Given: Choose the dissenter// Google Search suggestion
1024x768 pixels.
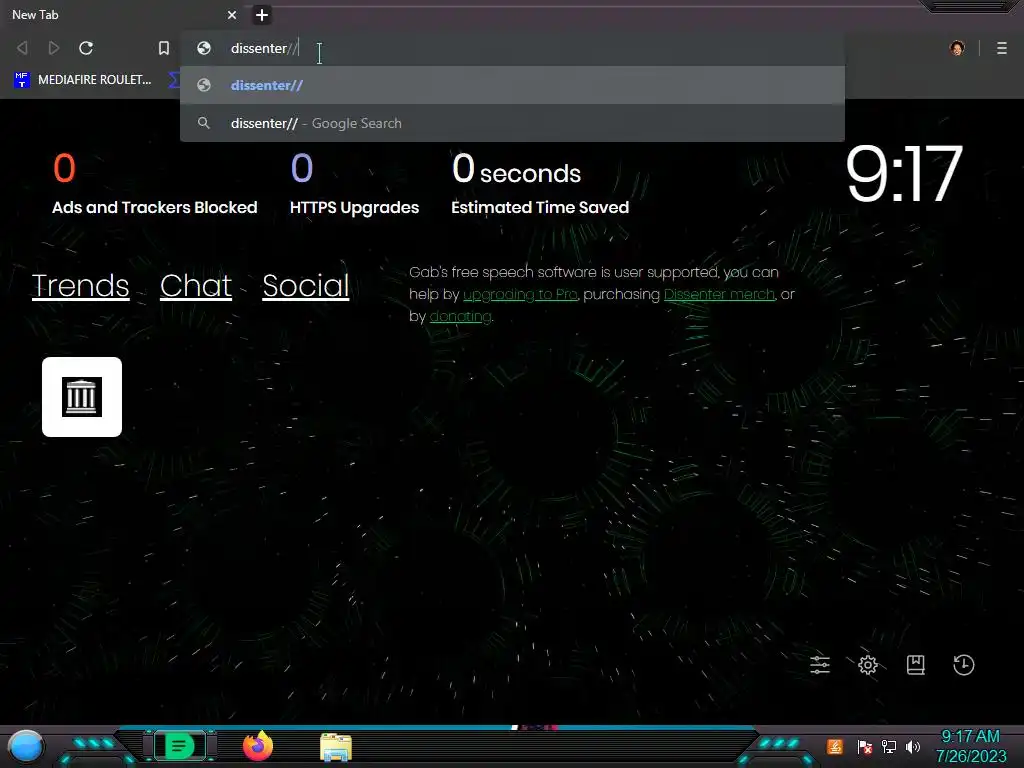Looking at the screenshot, I should tap(513, 123).
